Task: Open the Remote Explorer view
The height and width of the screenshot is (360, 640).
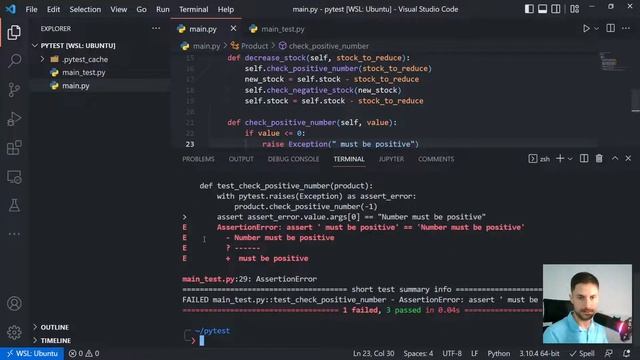Action: (14, 177)
